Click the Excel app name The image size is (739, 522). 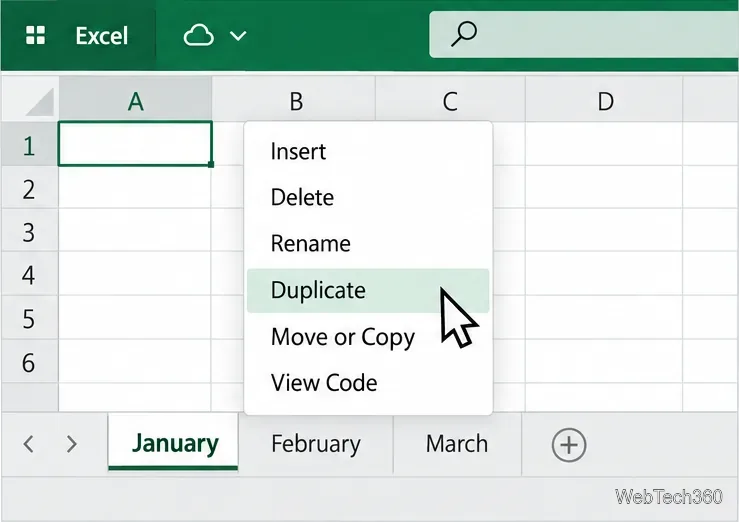102,36
